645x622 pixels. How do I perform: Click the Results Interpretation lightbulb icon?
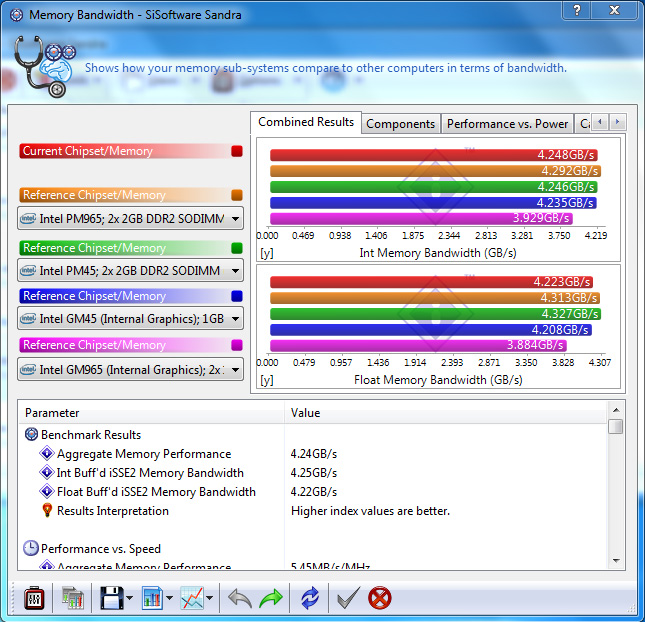[47, 510]
